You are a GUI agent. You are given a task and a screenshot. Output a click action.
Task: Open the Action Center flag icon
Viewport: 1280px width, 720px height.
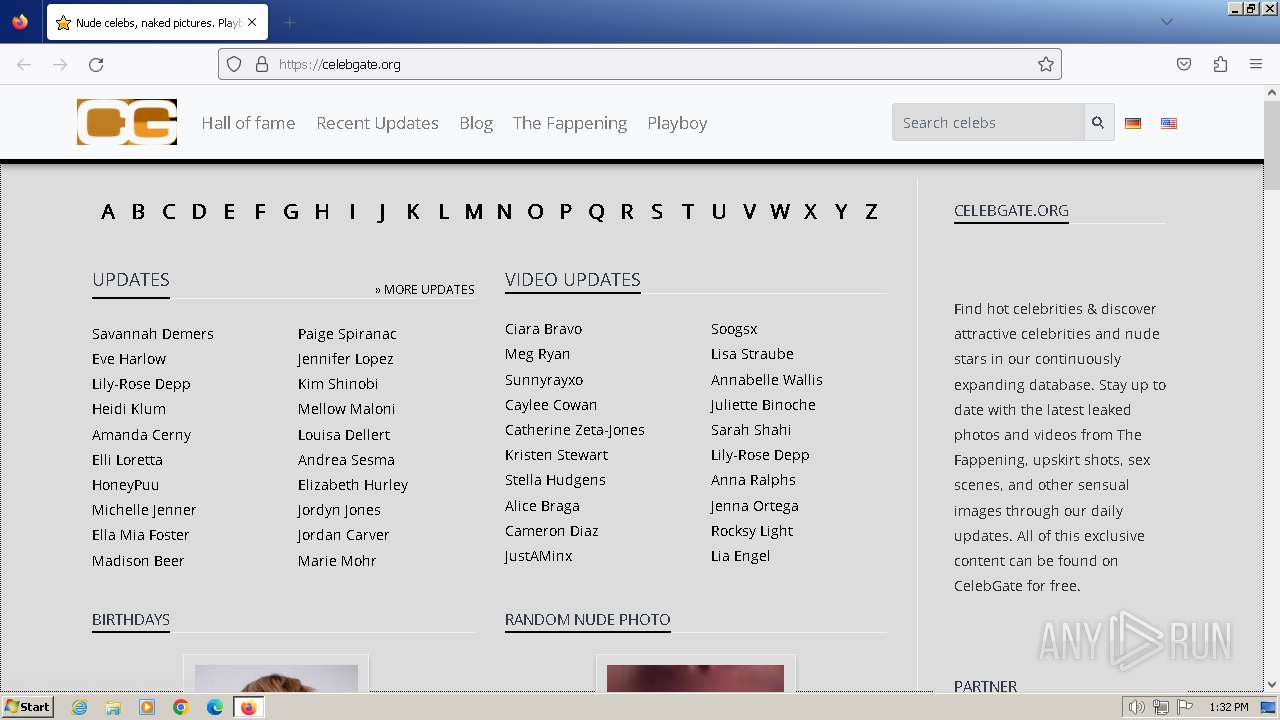click(1185, 707)
